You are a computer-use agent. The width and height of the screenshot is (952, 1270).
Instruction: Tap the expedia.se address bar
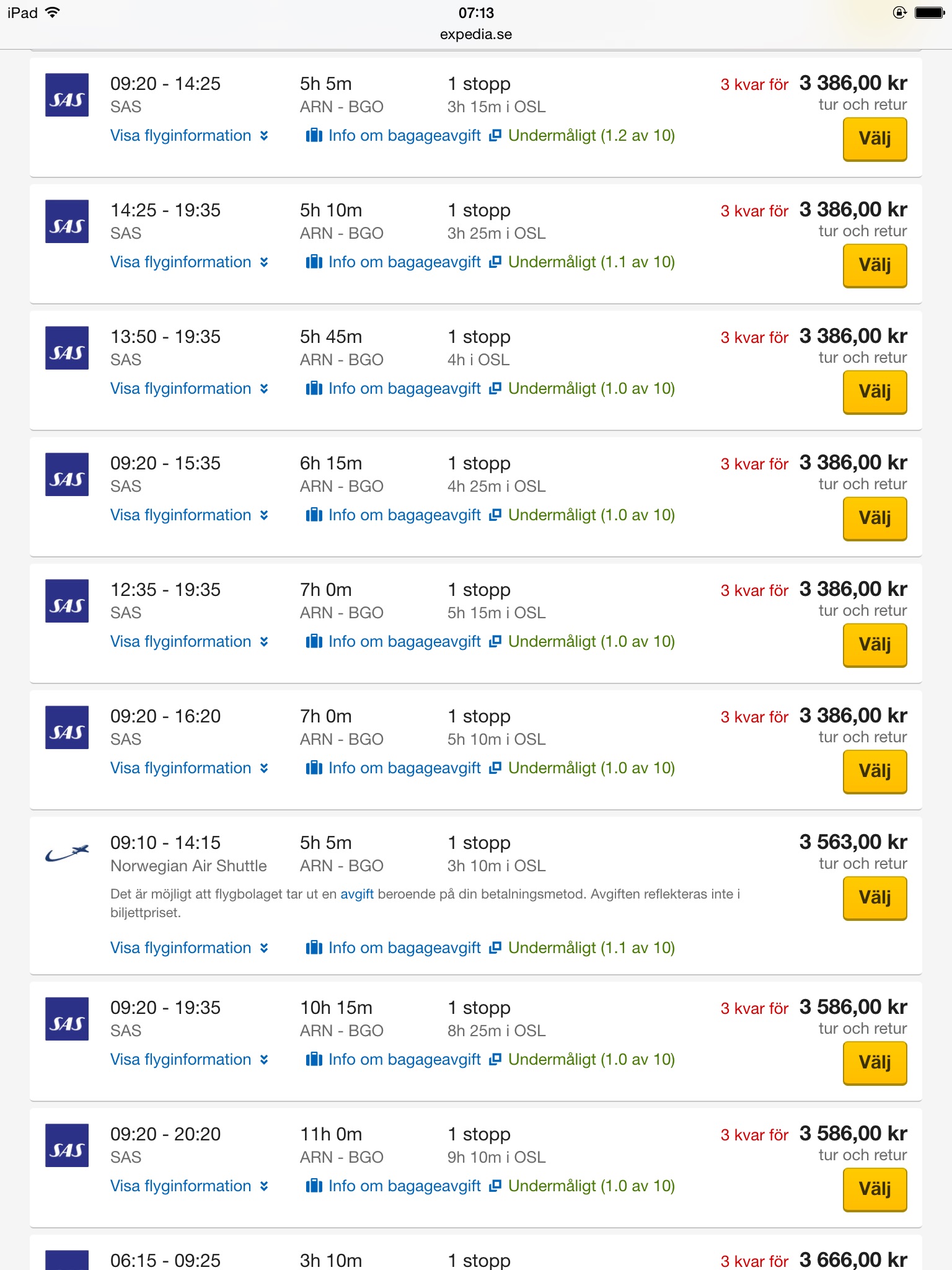[x=476, y=34]
